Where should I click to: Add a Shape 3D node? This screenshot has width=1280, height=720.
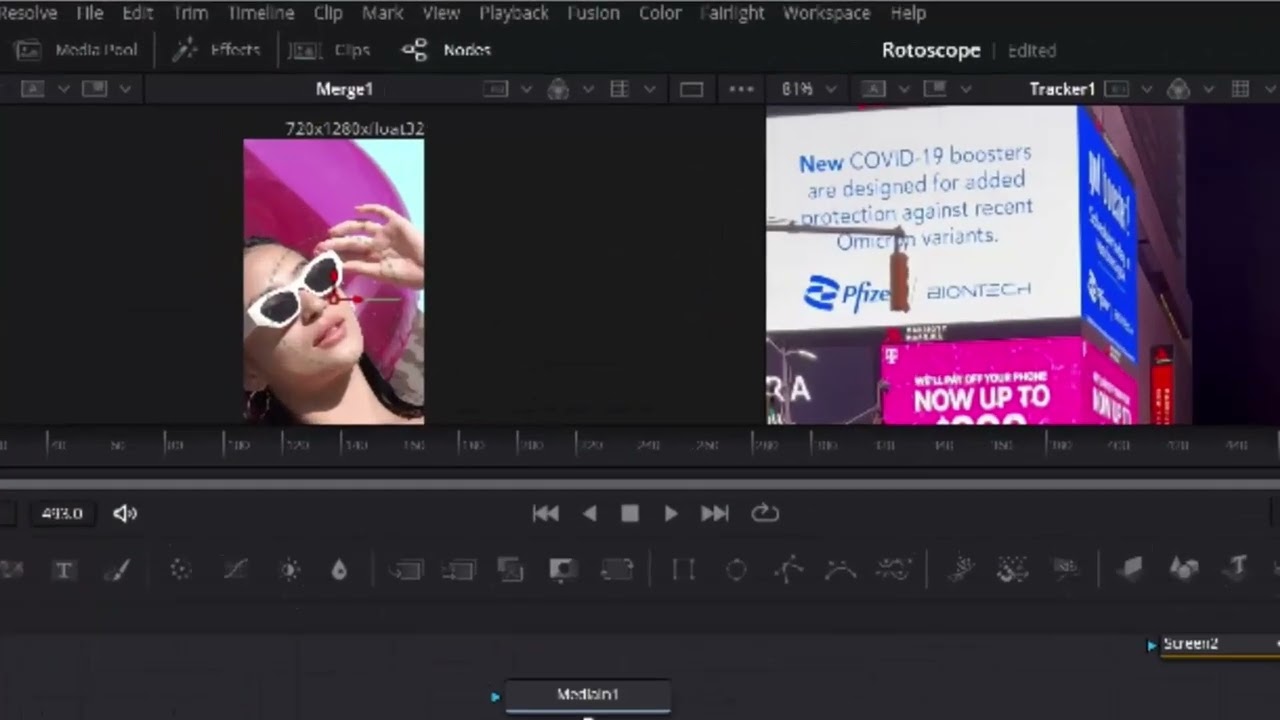click(1184, 569)
